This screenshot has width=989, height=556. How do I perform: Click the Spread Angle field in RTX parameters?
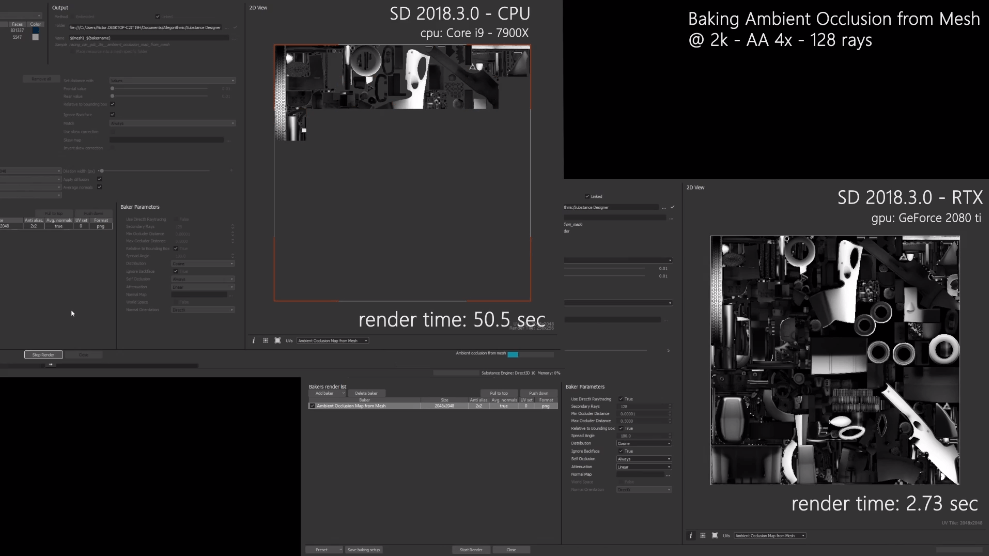[x=643, y=436]
